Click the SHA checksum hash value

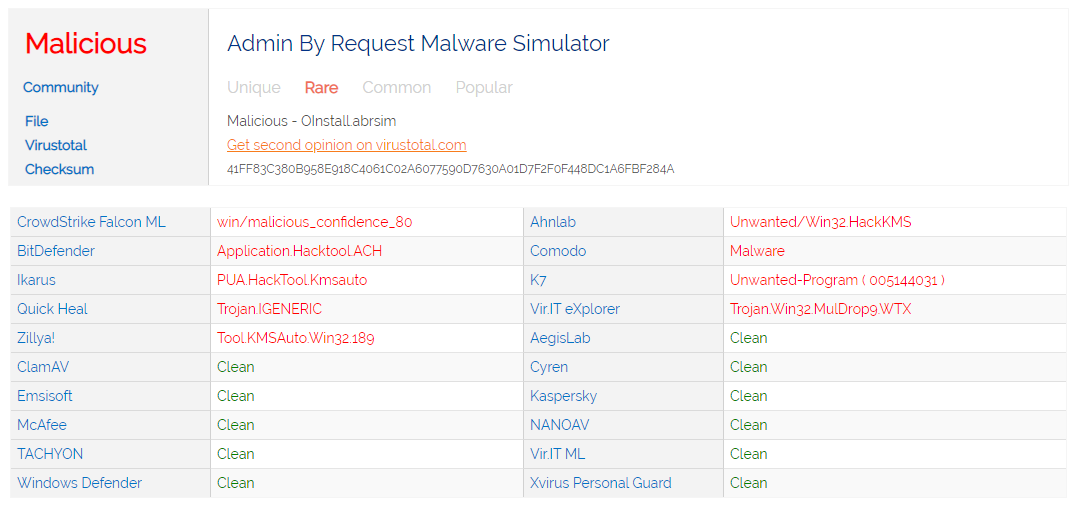tap(450, 169)
